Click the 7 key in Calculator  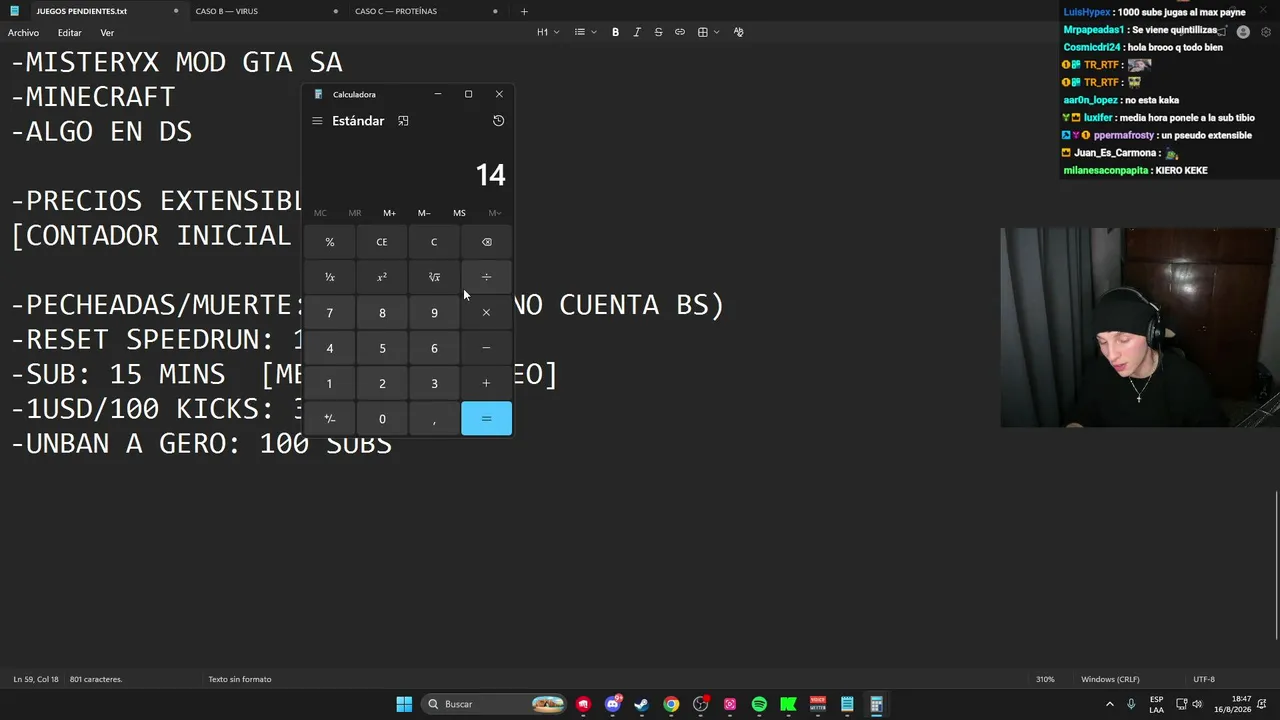click(x=330, y=313)
